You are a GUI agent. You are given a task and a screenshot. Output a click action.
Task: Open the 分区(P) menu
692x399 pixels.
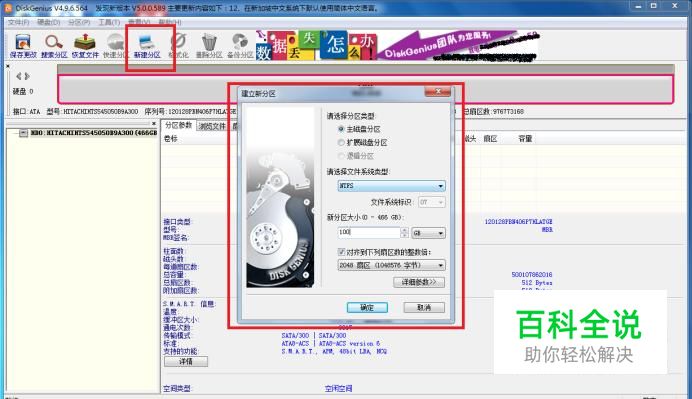pos(79,22)
